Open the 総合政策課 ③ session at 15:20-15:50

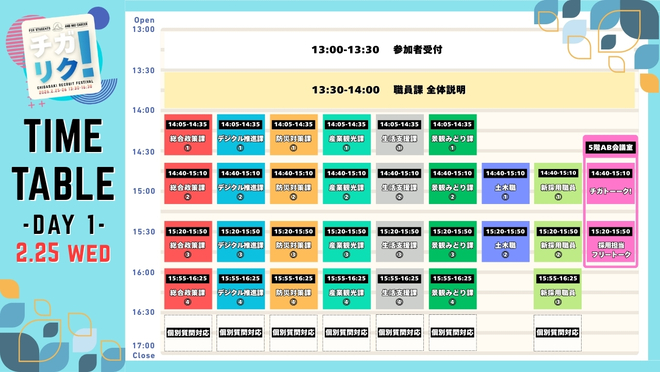[188, 242]
